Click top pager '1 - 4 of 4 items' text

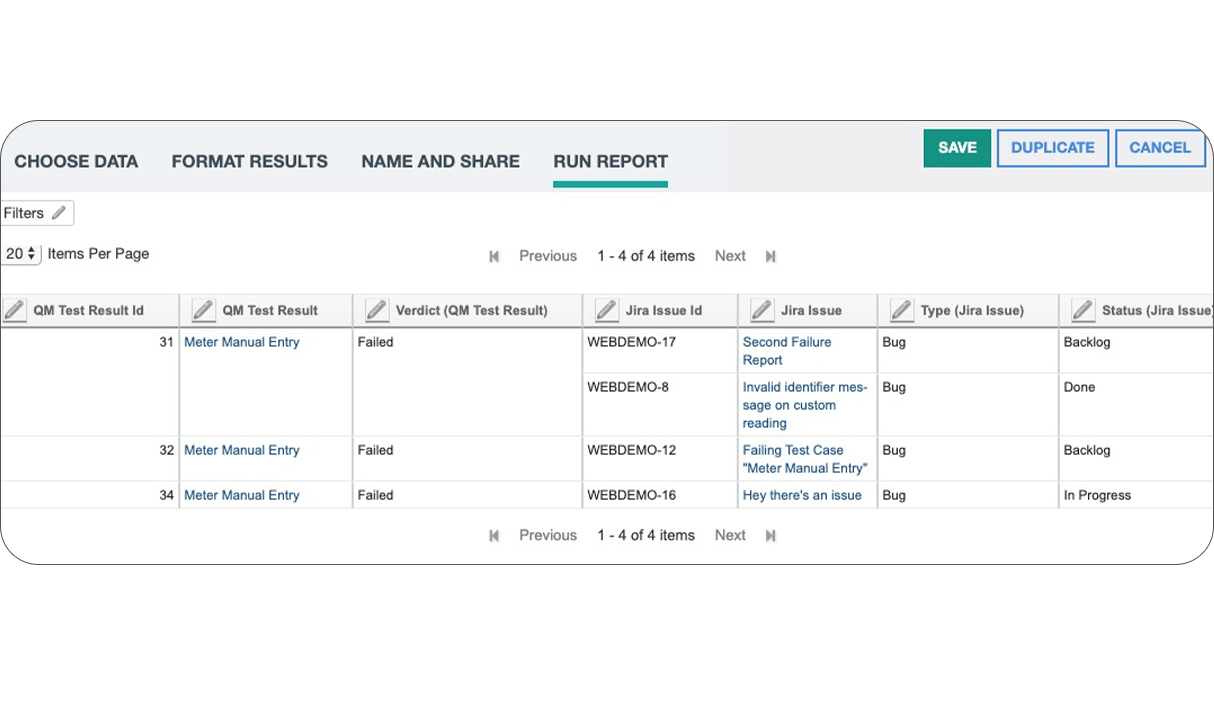646,256
